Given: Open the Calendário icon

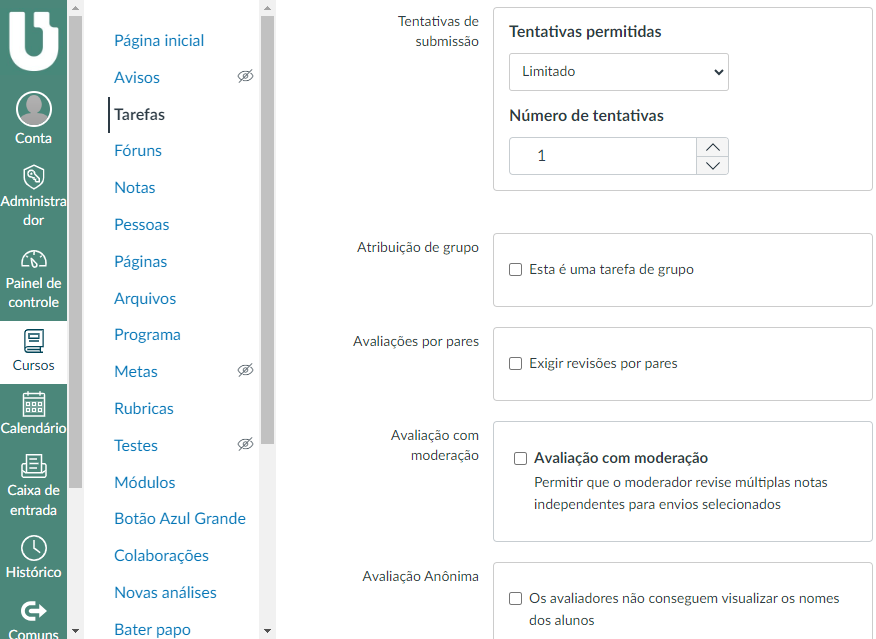Looking at the screenshot, I should click(34, 404).
